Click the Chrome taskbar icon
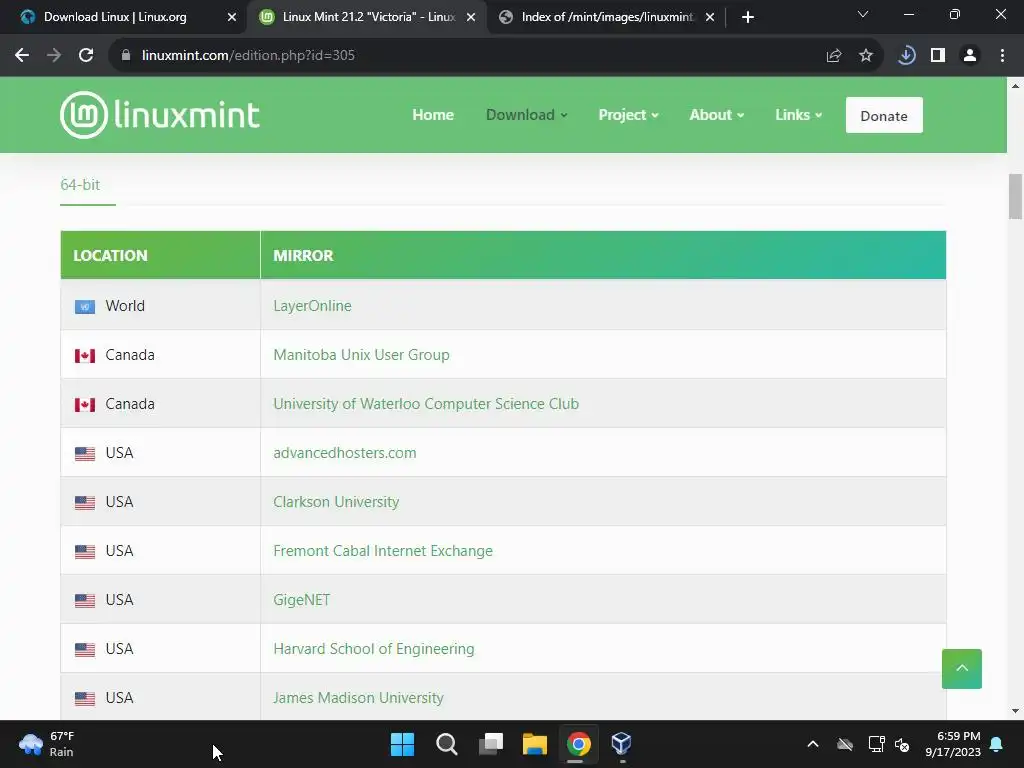Viewport: 1024px width, 768px height. (x=579, y=744)
